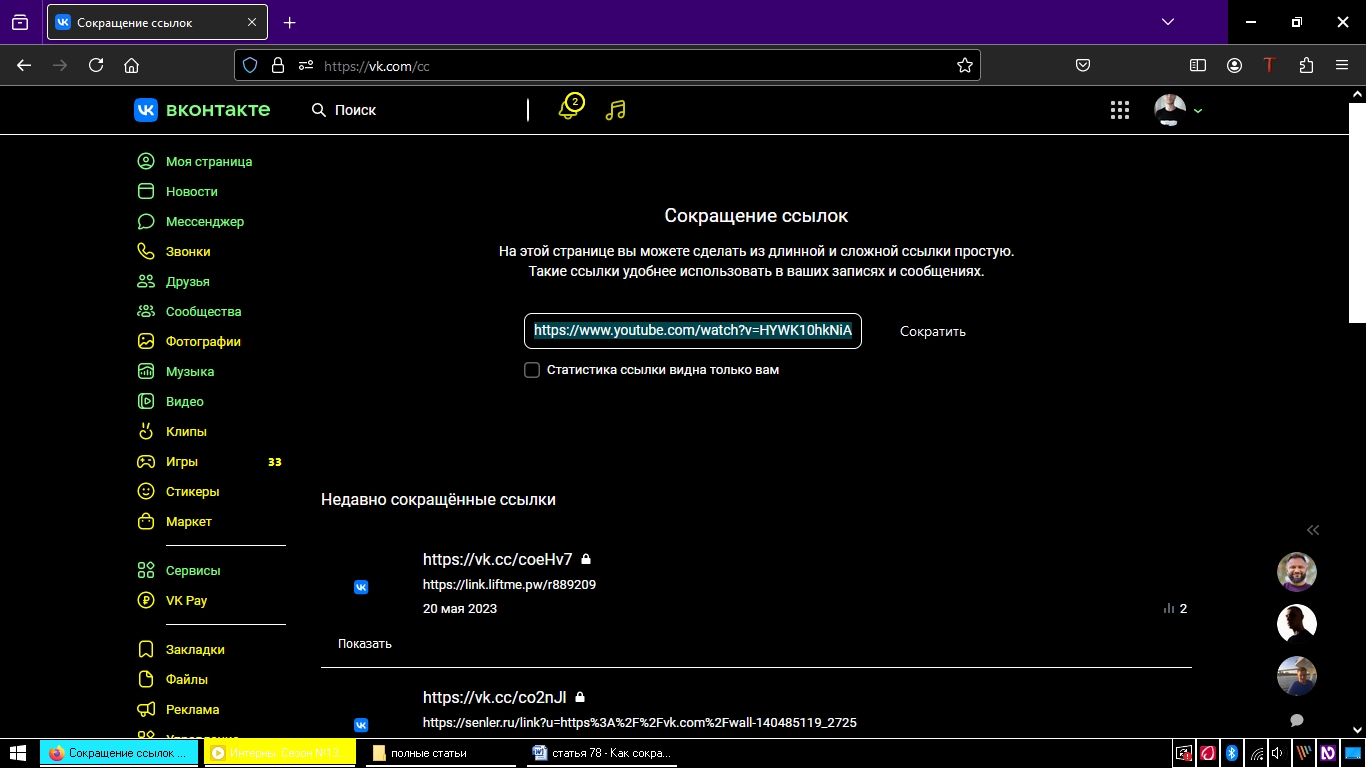
Task: Click the Стикеры smiley icon
Action: (146, 491)
